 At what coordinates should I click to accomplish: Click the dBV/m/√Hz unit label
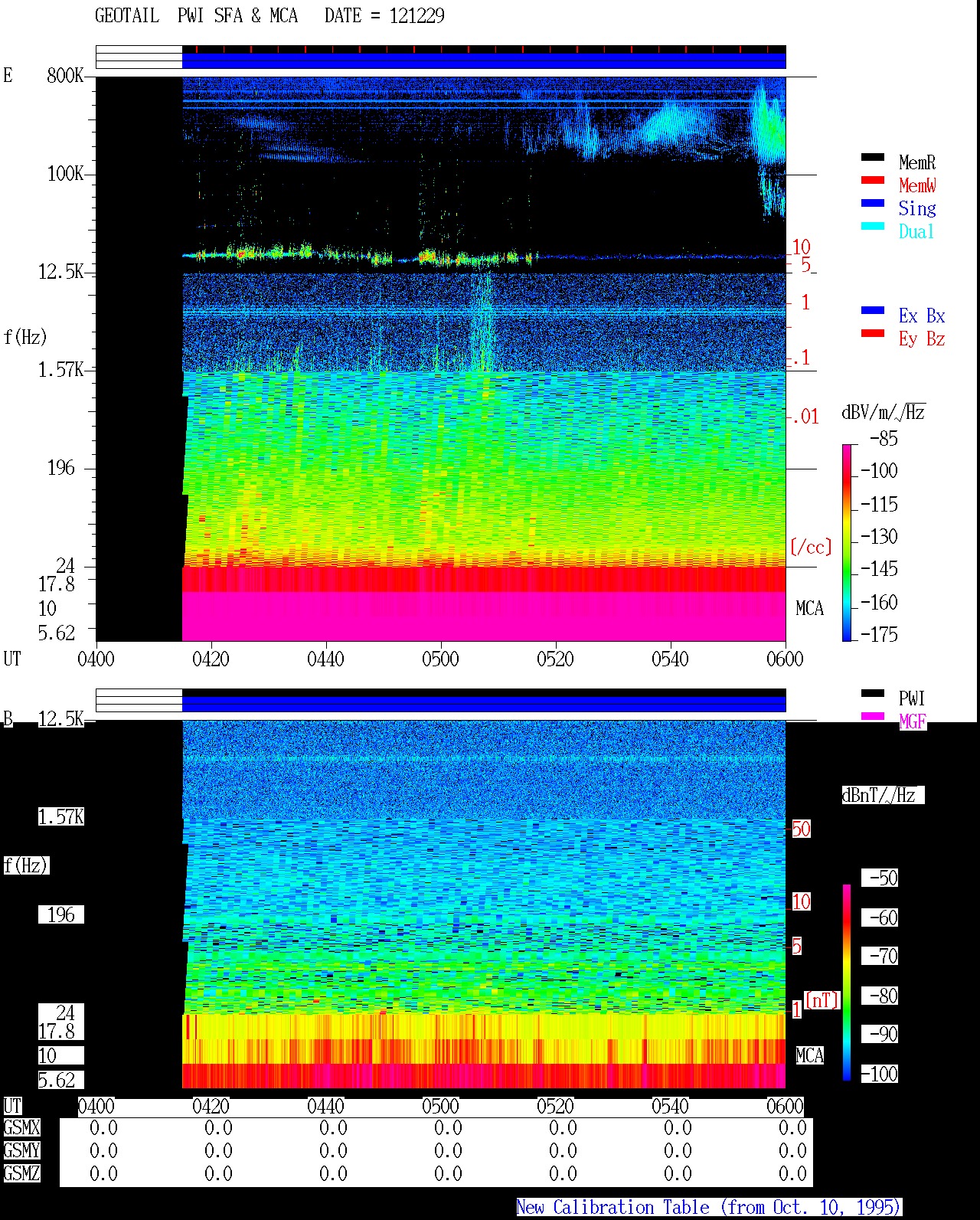884,412
